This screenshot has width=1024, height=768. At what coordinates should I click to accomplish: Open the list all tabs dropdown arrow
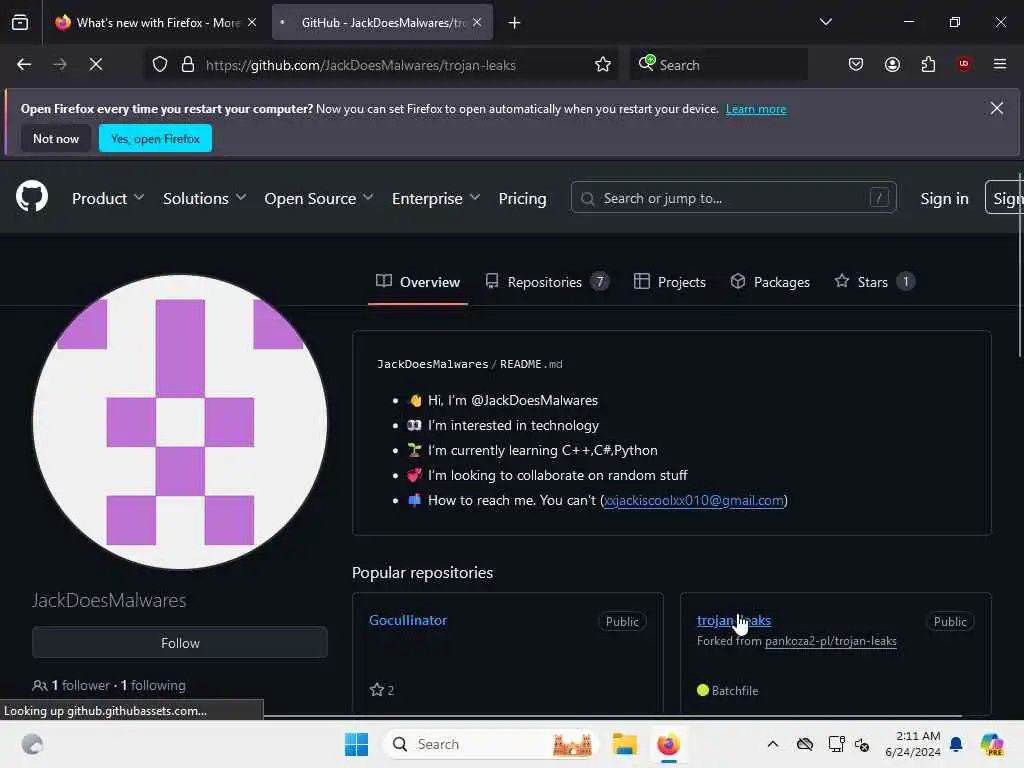pos(825,22)
